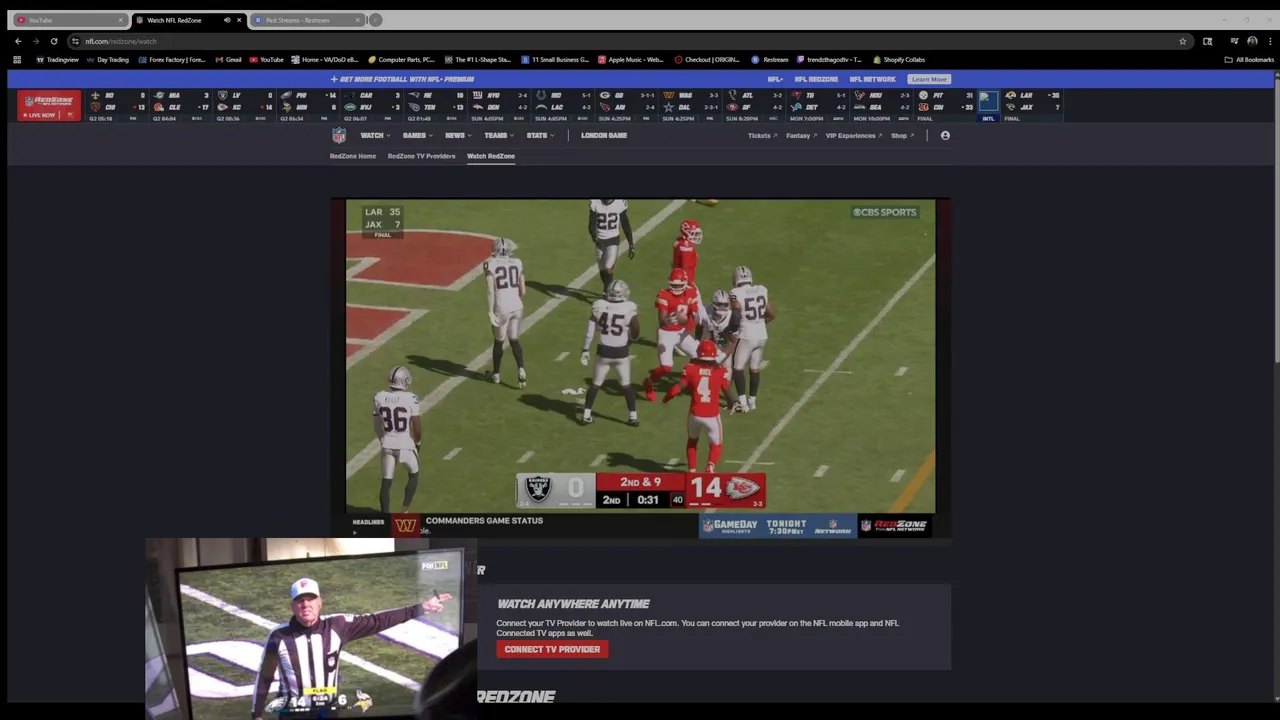This screenshot has height=720, width=1280.
Task: Open the LV vs KC score card
Action: tap(246, 105)
